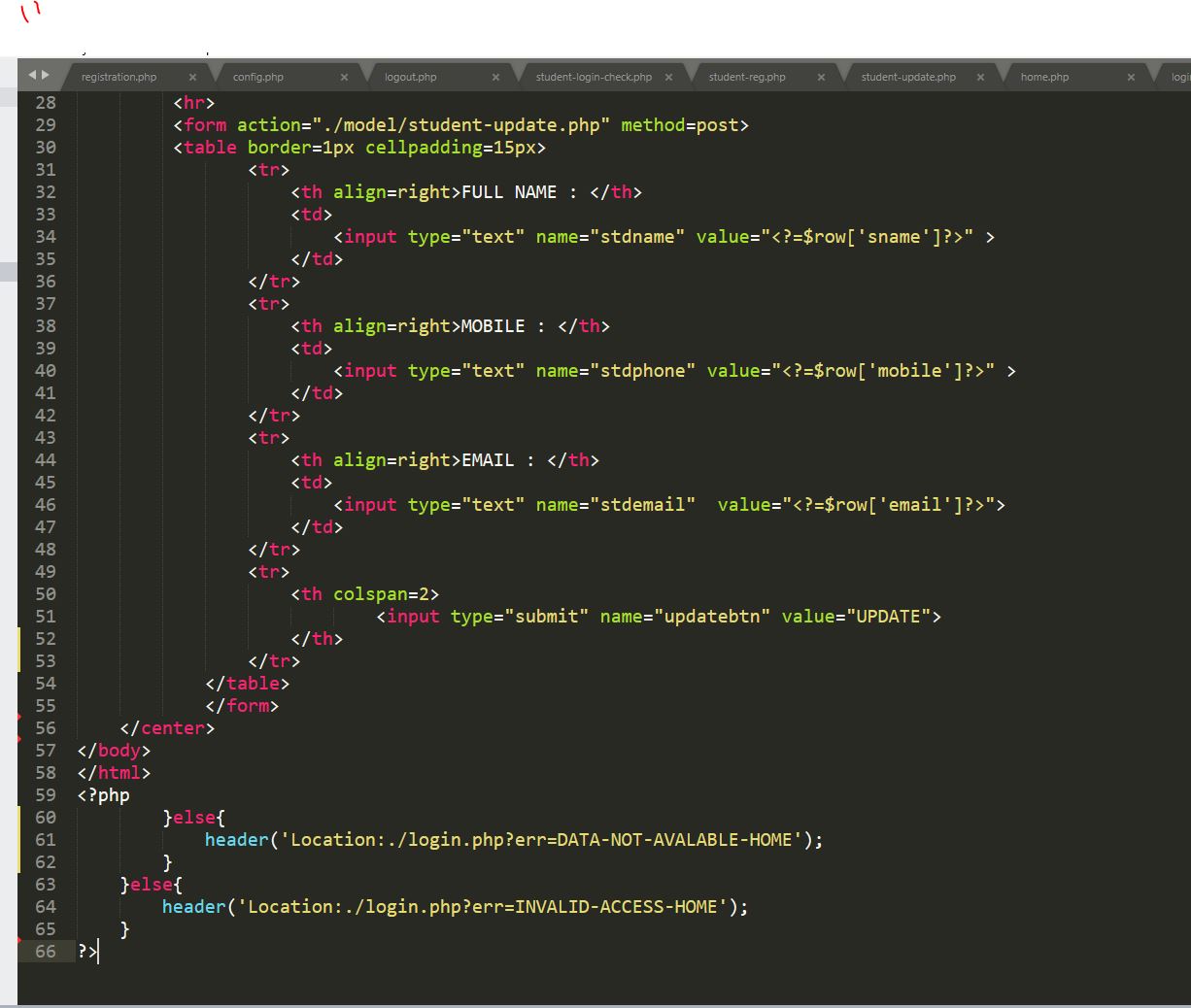
Task: Click the }else{ statement on line 60
Action: 194,818
